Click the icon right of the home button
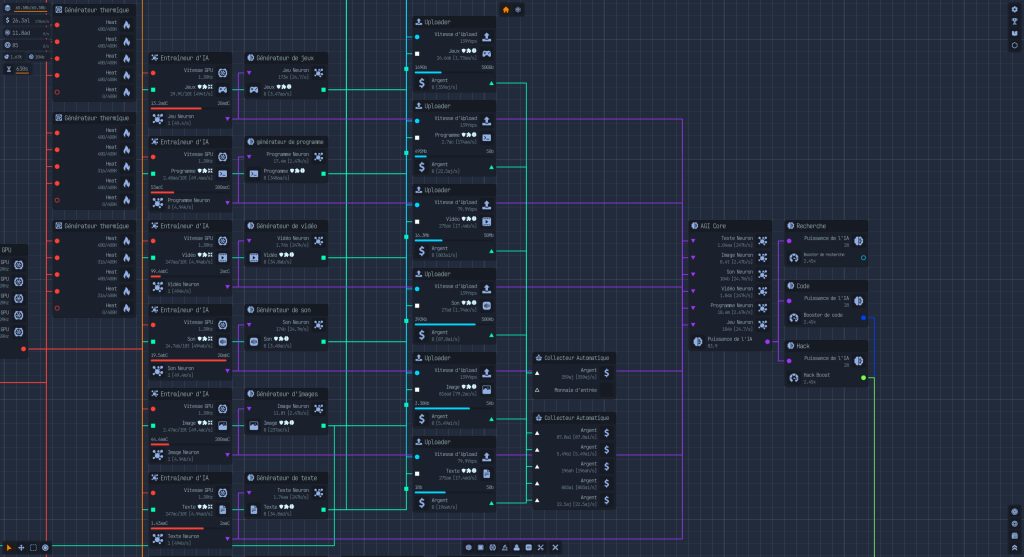 click(x=518, y=10)
